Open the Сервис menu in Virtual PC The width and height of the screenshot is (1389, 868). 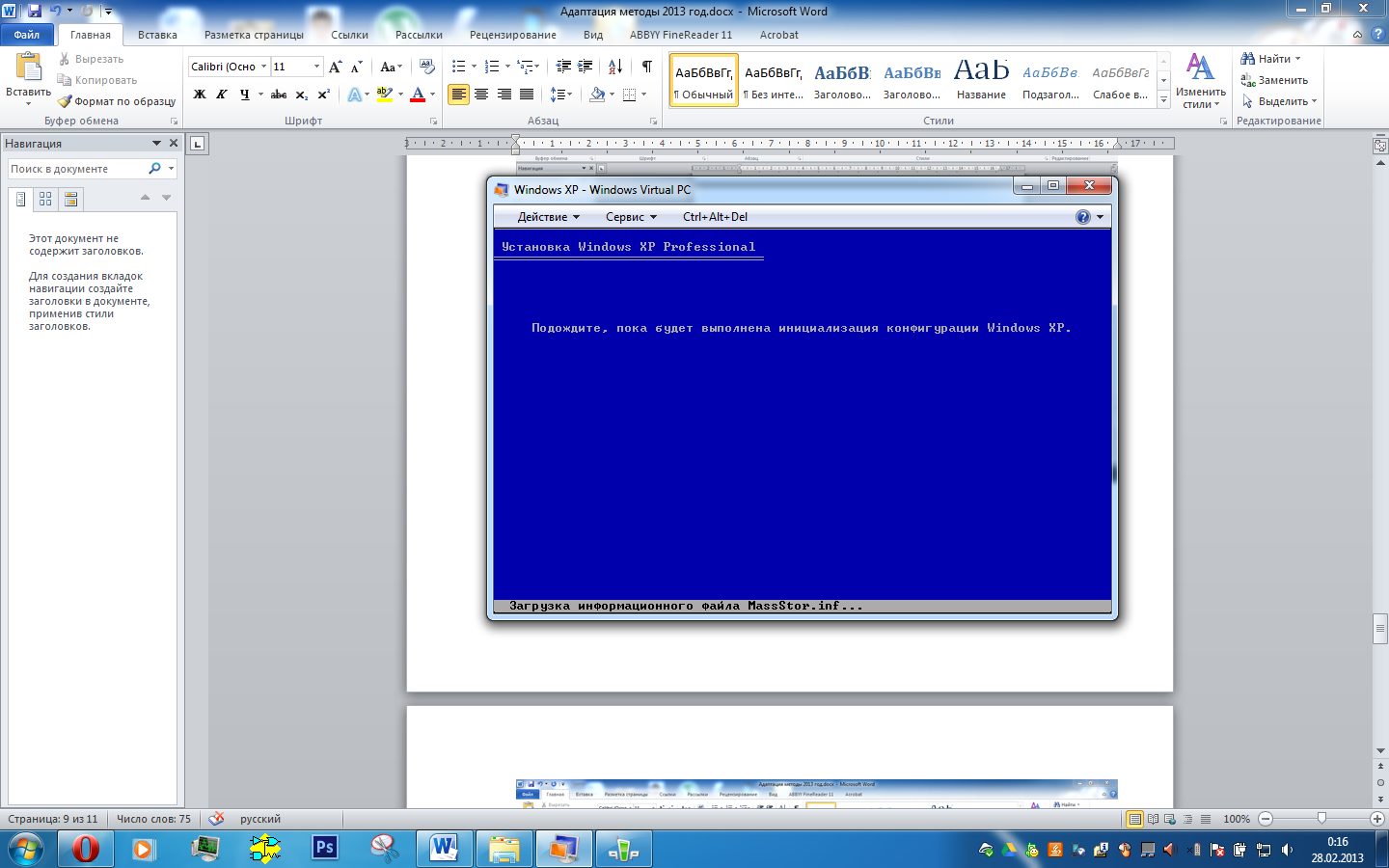[631, 217]
